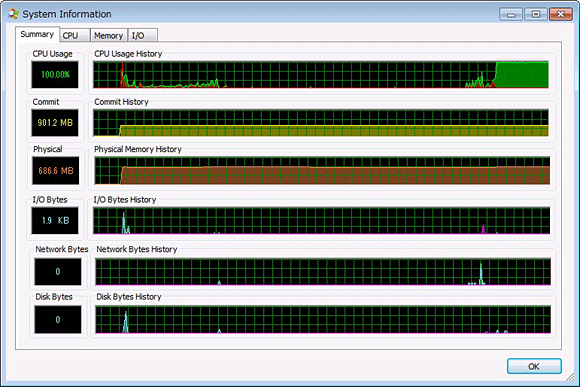The height and width of the screenshot is (387, 580).
Task: Click the Network Bytes History graph
Action: coord(323,272)
